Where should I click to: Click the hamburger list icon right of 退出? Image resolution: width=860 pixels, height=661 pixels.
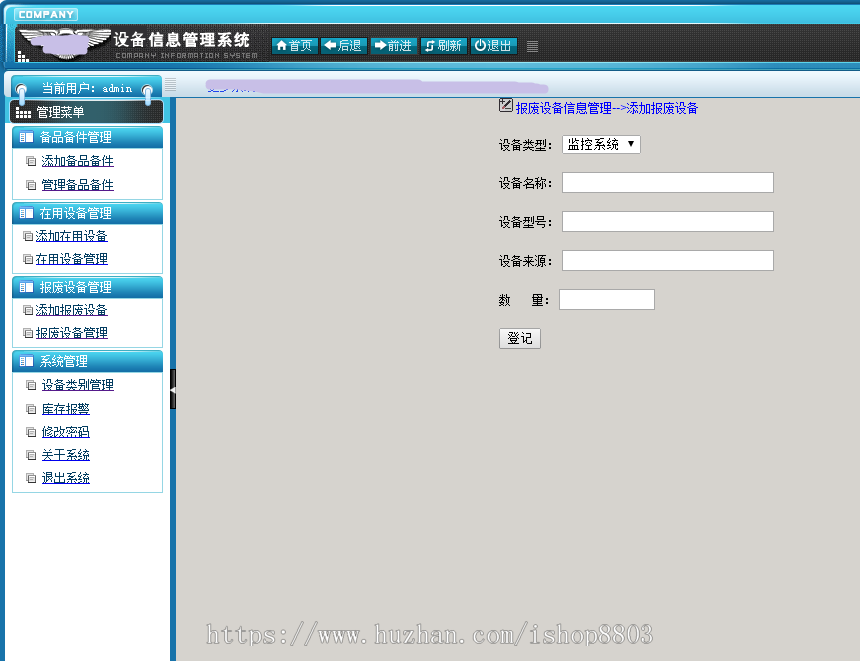[533, 45]
